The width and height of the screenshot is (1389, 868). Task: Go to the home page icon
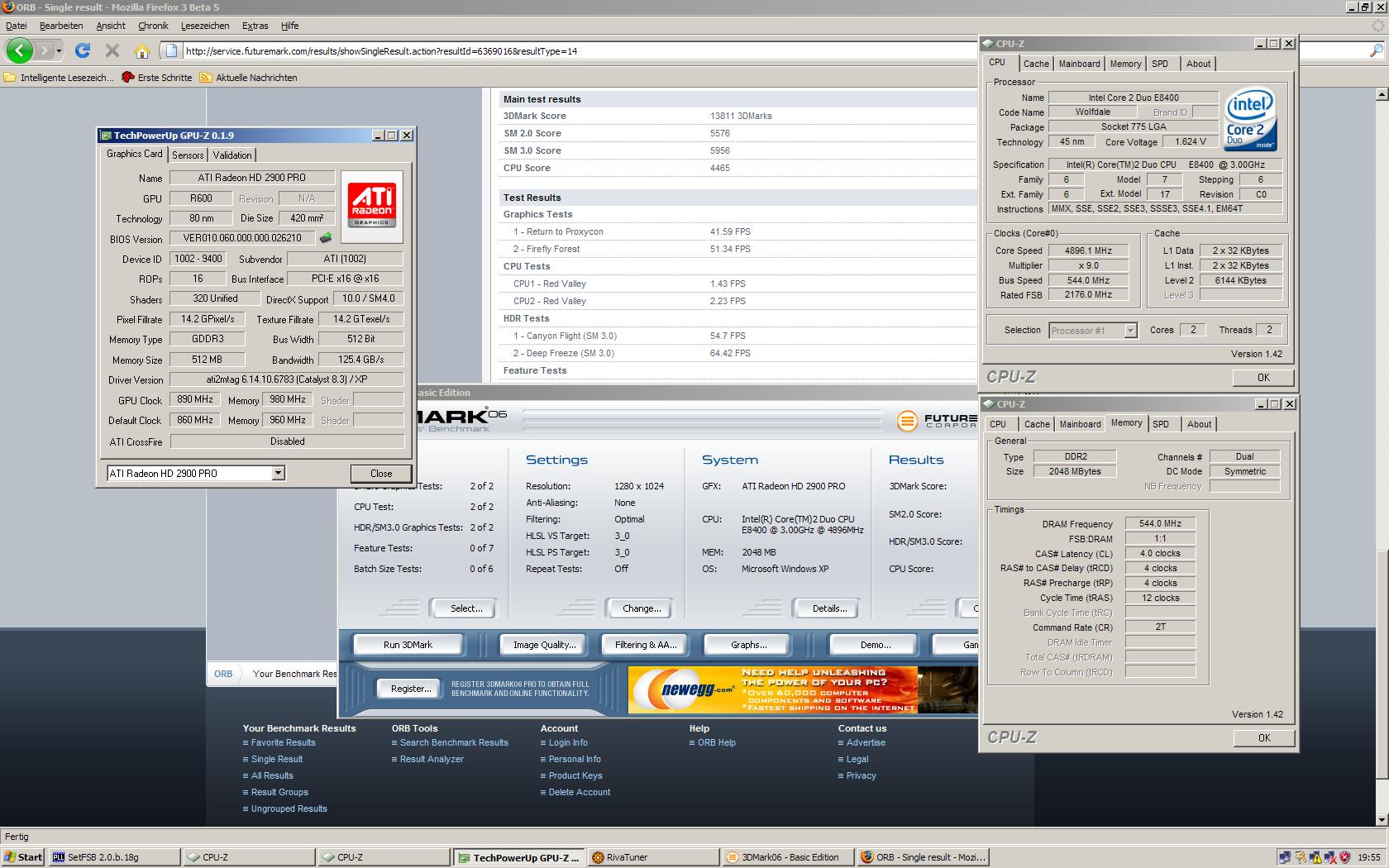(142, 50)
